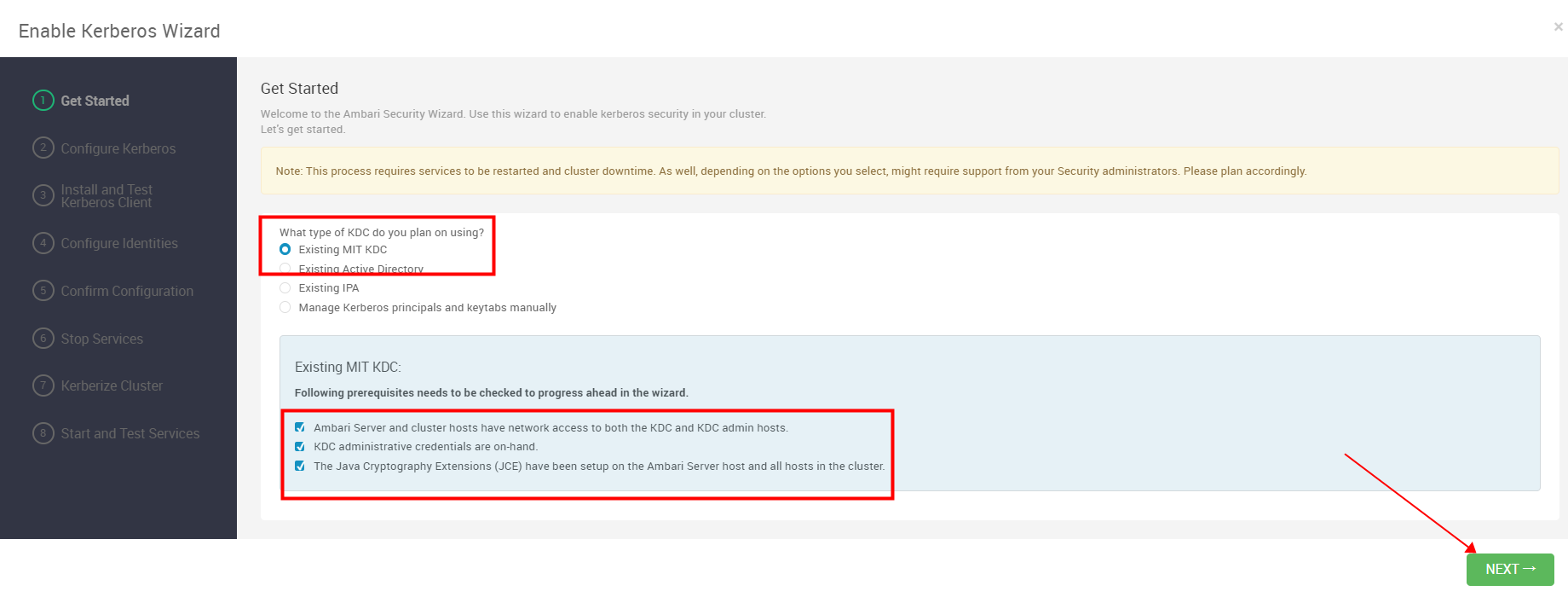Image resolution: width=1568 pixels, height=597 pixels.
Task: Go to Kerberize Cluster step
Action: click(x=112, y=385)
